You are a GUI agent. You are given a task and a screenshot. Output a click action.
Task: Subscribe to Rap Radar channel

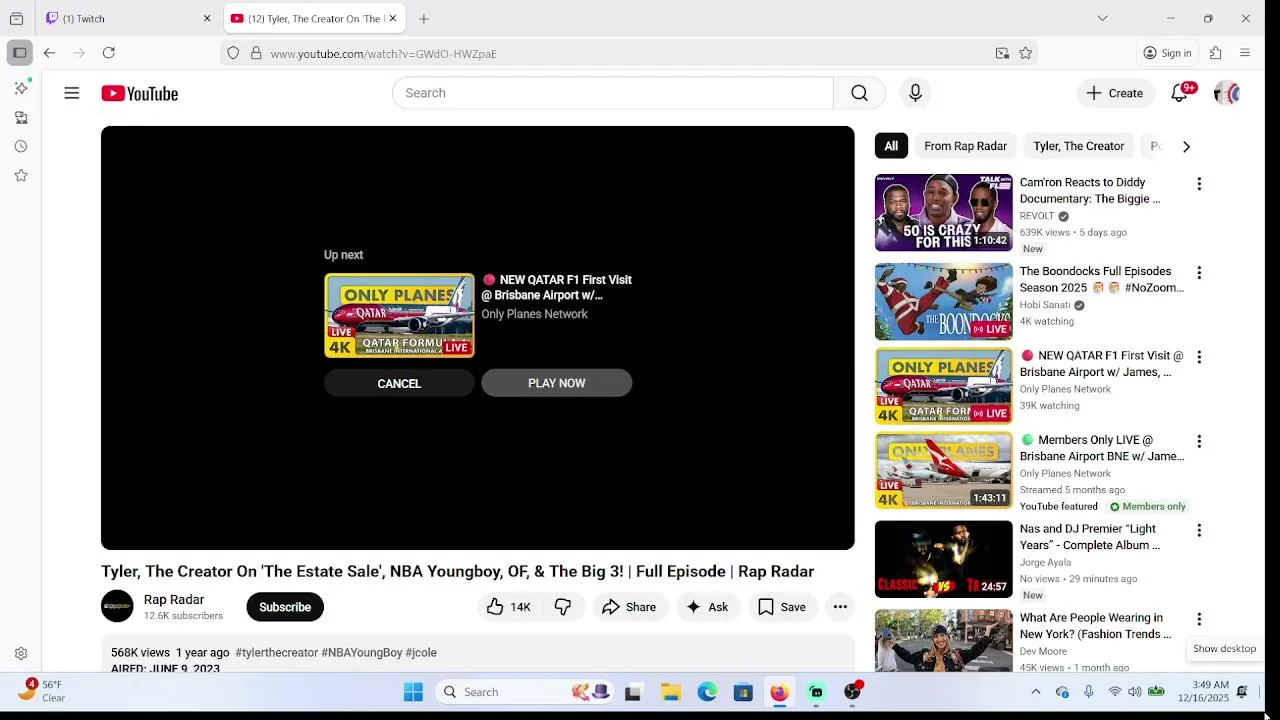tap(285, 607)
